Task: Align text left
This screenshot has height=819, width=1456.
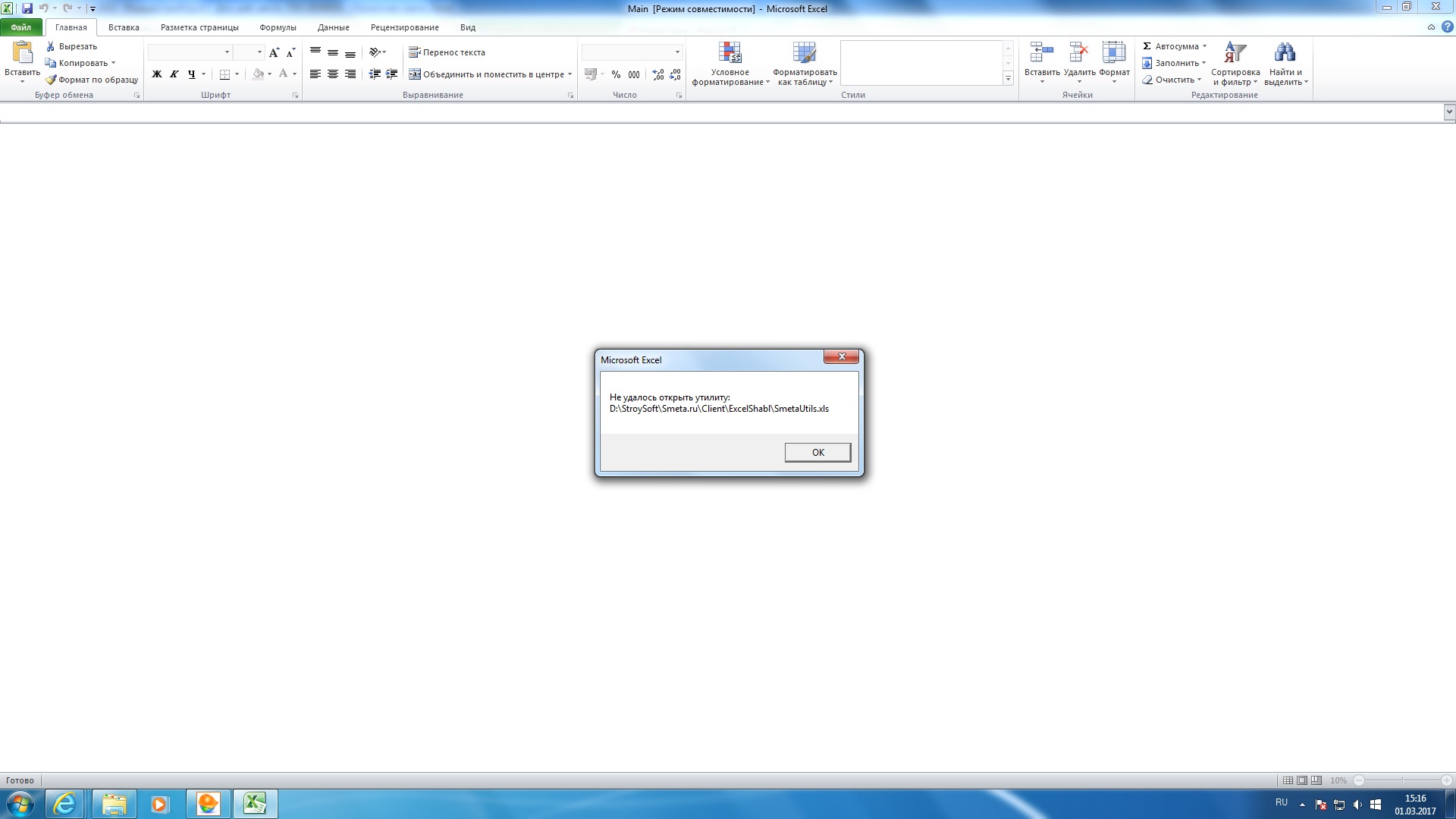Action: (x=315, y=74)
